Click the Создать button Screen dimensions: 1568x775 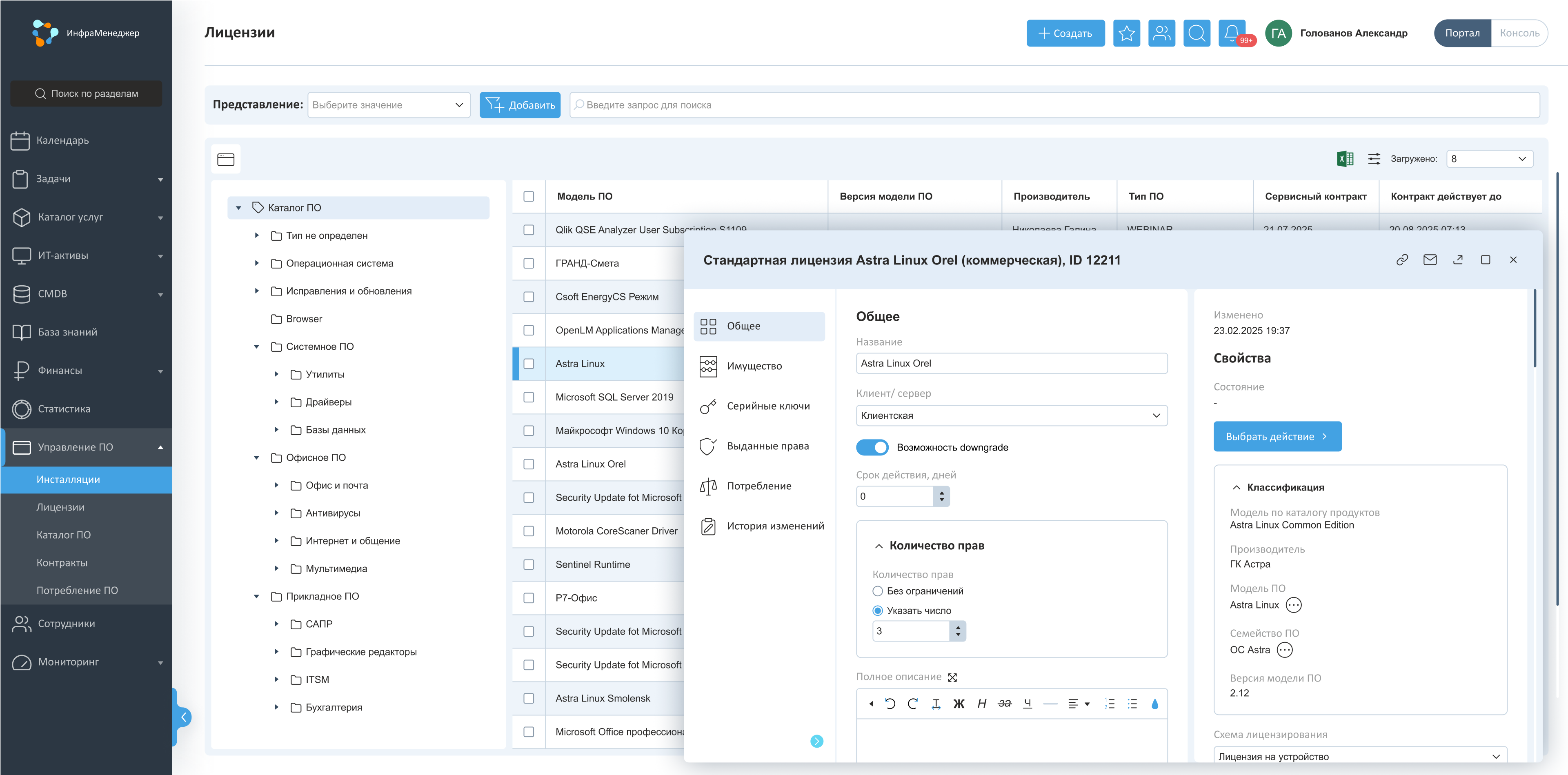coord(1065,33)
